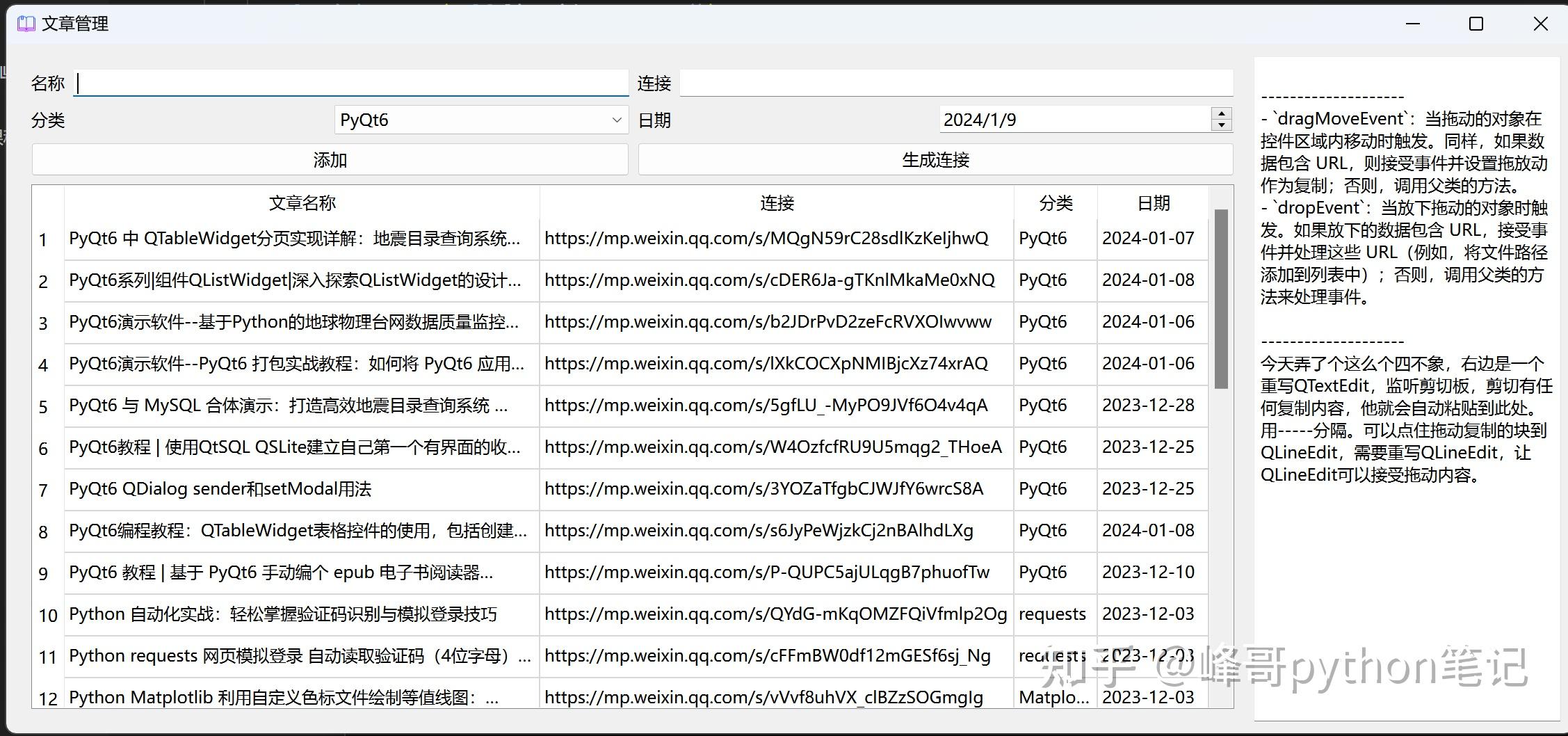Click the 分类 column header
The image size is (1568, 736).
coord(1054,202)
